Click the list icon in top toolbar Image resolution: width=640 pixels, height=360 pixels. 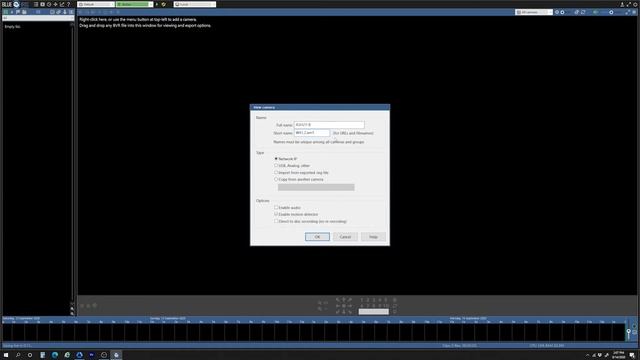point(36,4)
